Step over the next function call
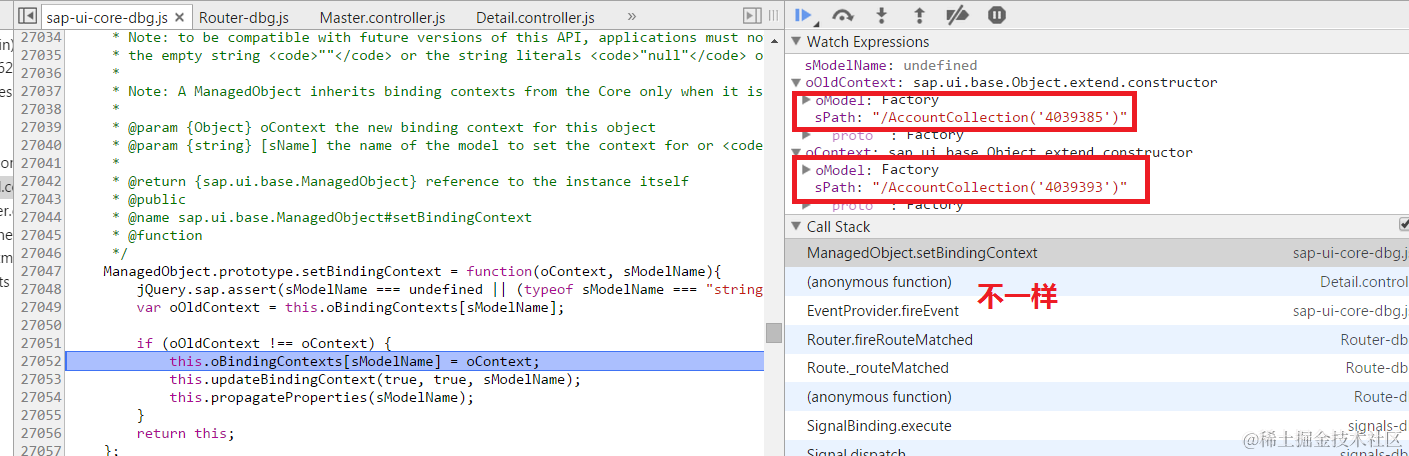 click(x=843, y=15)
